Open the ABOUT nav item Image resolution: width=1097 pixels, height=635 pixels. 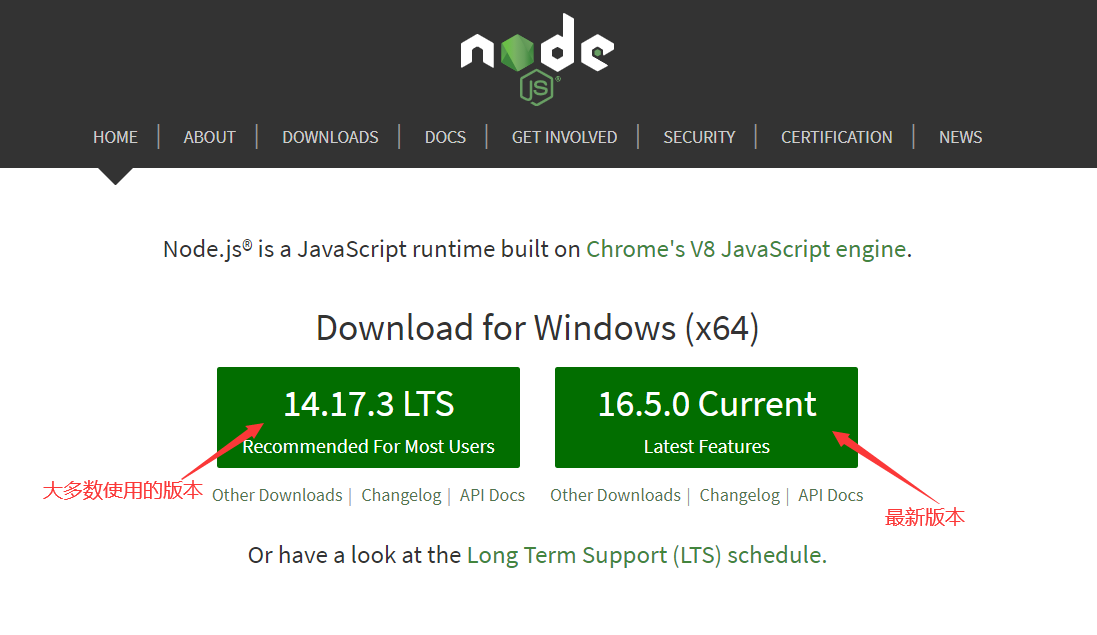point(209,137)
